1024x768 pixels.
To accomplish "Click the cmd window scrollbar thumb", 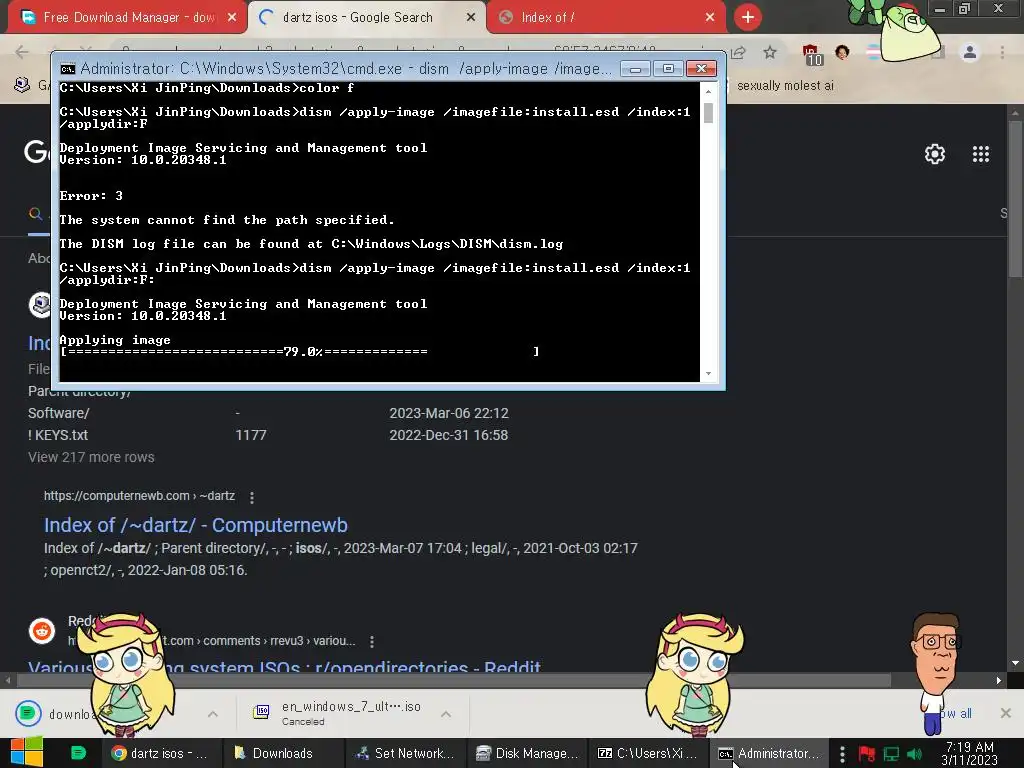I will point(708,112).
